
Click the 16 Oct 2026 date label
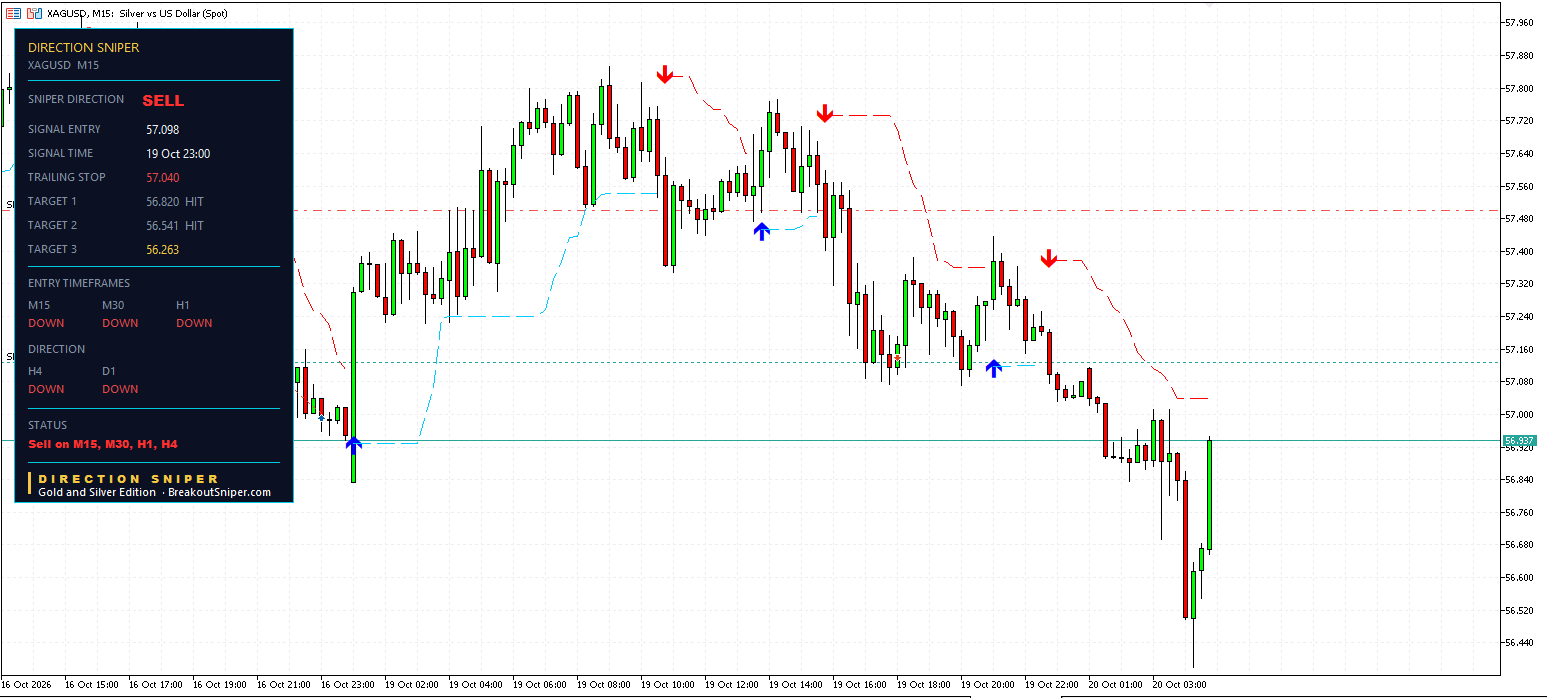click(27, 685)
